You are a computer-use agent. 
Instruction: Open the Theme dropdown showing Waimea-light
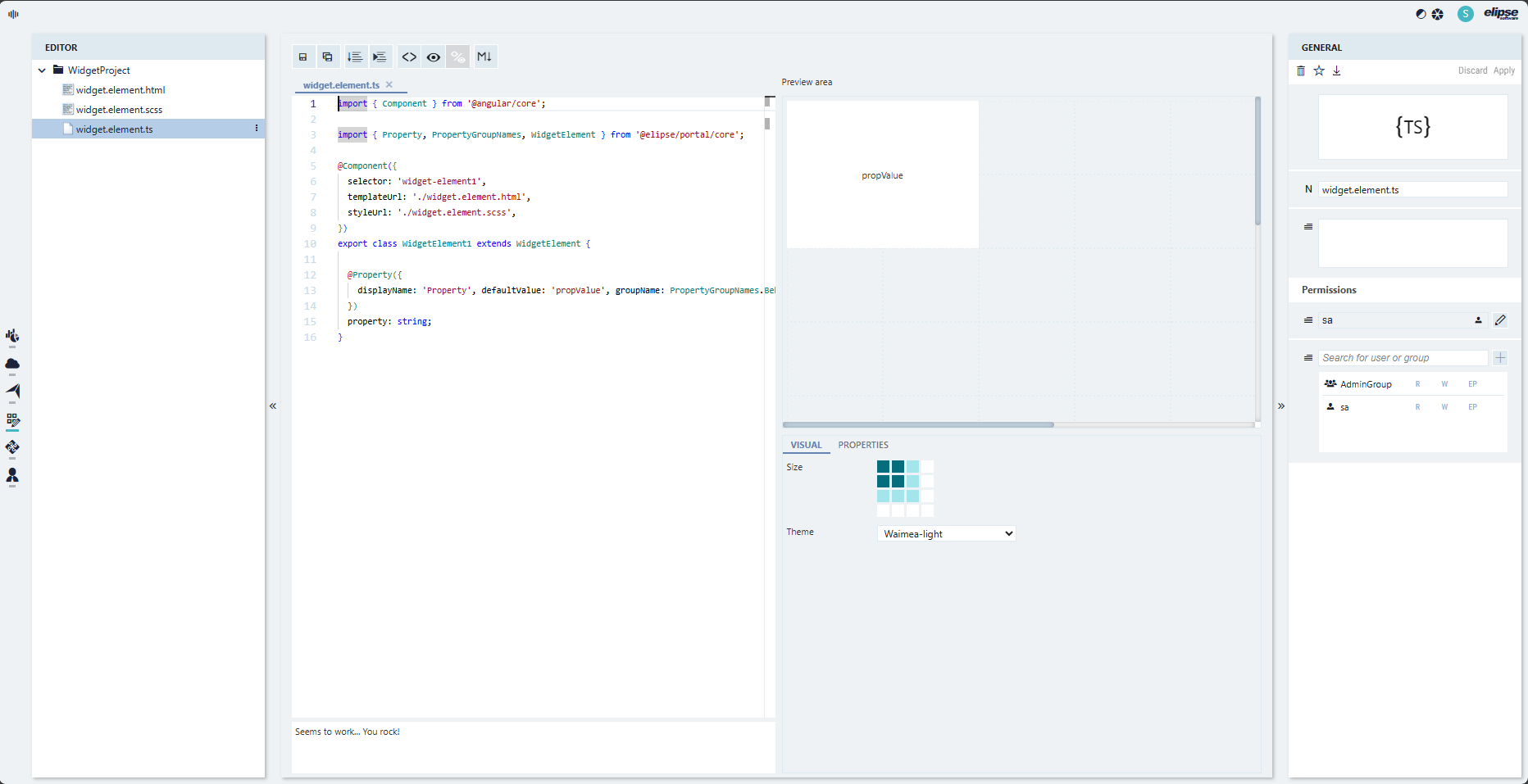947,534
